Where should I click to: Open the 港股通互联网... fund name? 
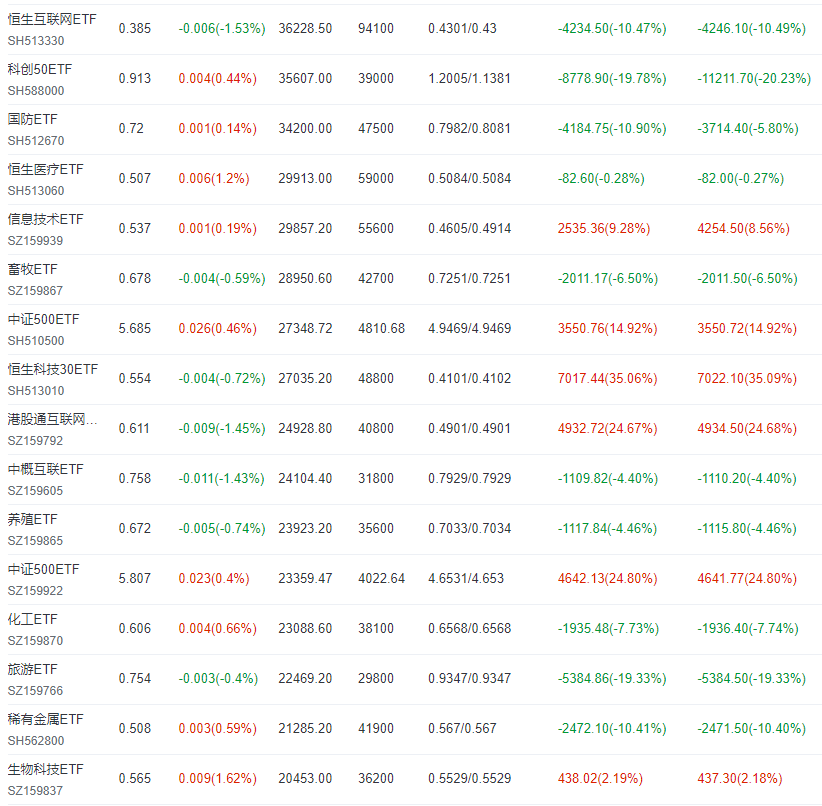(x=52, y=419)
